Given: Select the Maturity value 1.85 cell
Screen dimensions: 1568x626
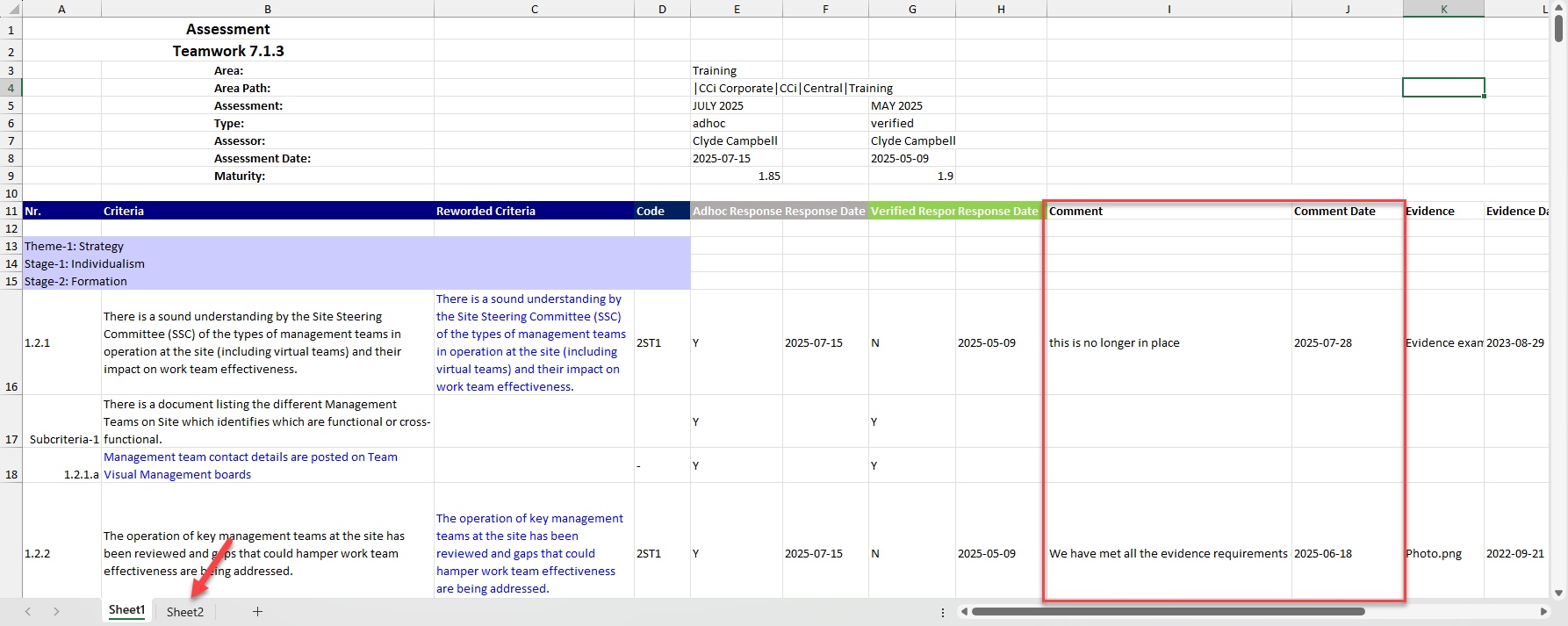Looking at the screenshot, I should (736, 176).
